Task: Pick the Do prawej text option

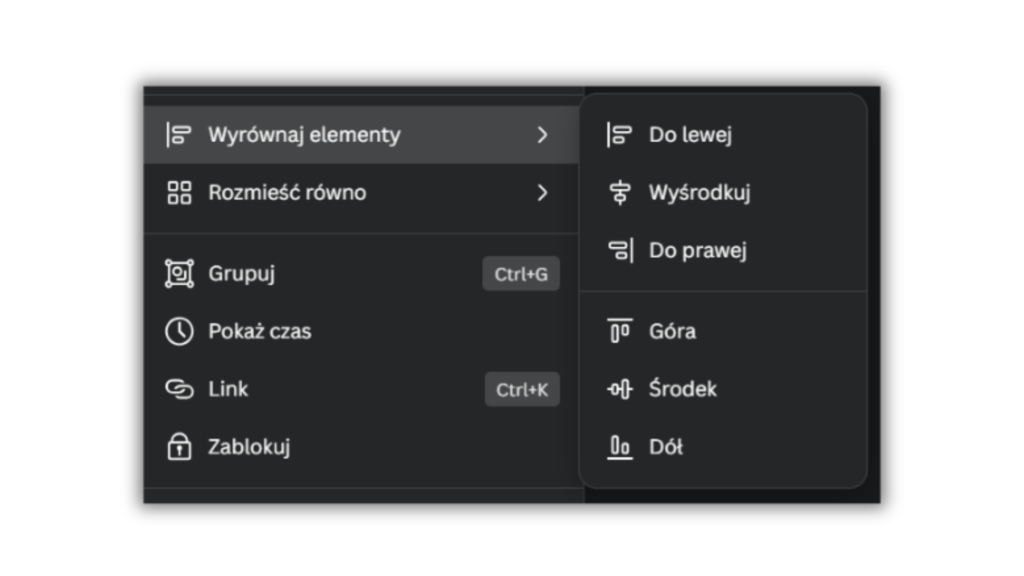Action: [x=698, y=251]
